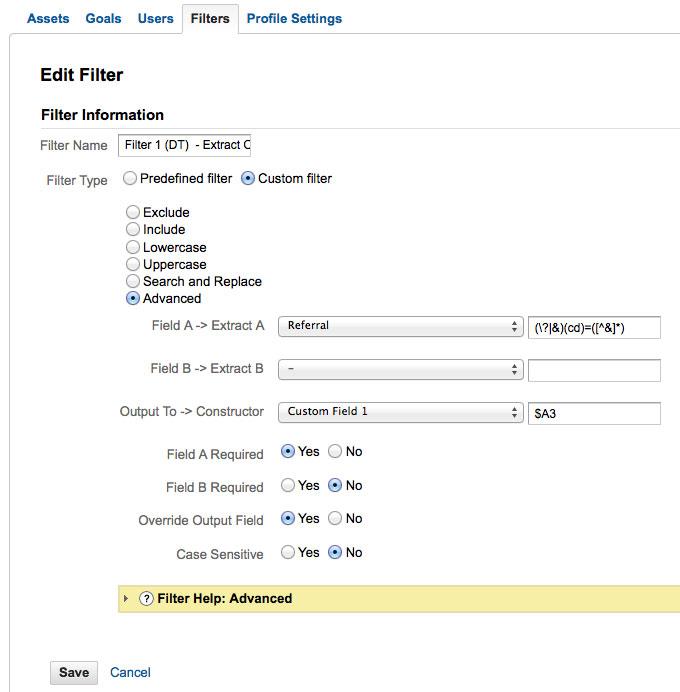Enable Case Sensitive by selecting Yes
680x692 pixels.
[288, 552]
